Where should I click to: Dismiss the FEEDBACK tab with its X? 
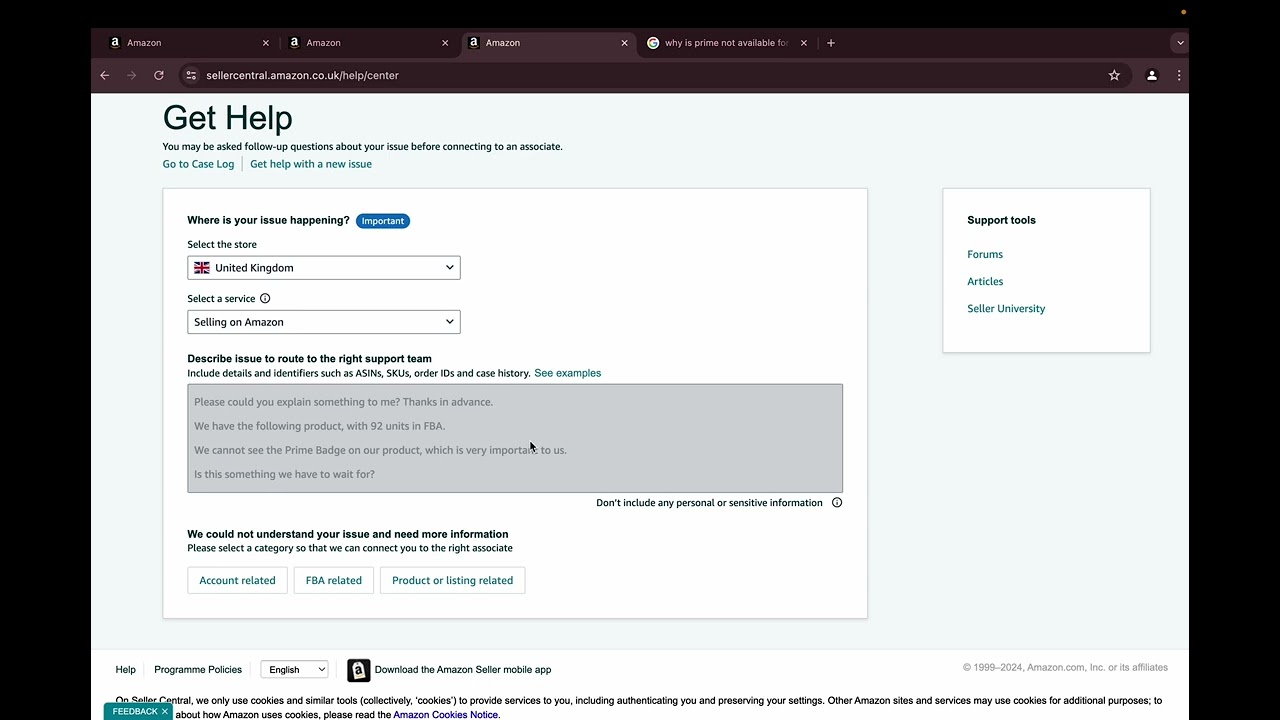(x=165, y=711)
